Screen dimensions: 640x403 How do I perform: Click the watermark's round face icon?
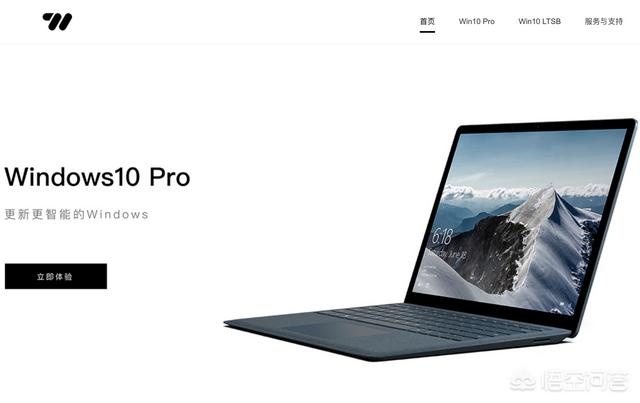[x=523, y=381]
